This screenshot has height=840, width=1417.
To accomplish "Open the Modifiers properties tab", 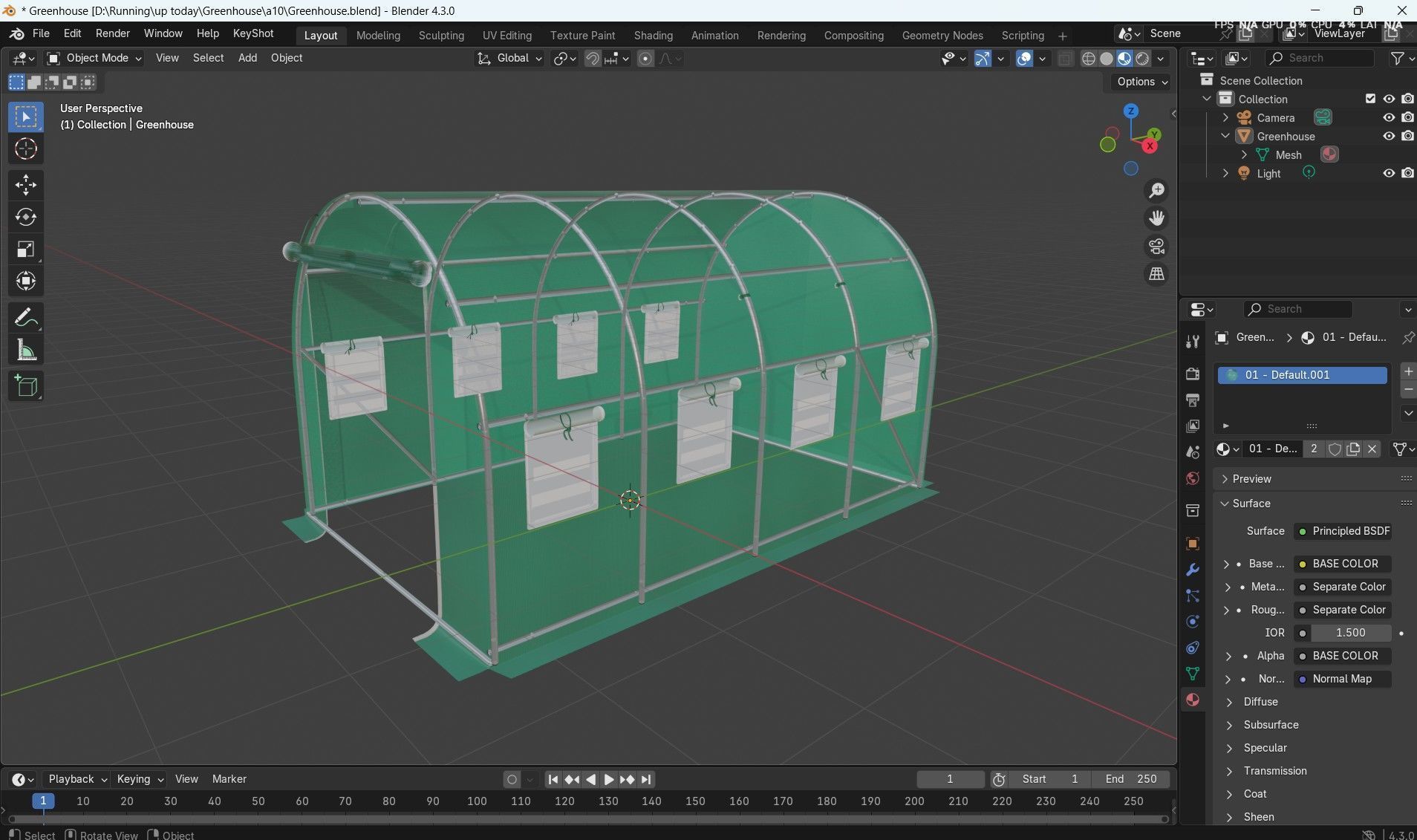I will pyautogui.click(x=1193, y=570).
